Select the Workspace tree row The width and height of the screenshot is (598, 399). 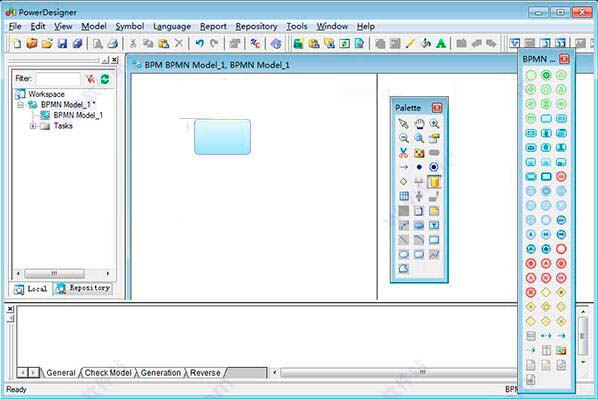pyautogui.click(x=40, y=94)
